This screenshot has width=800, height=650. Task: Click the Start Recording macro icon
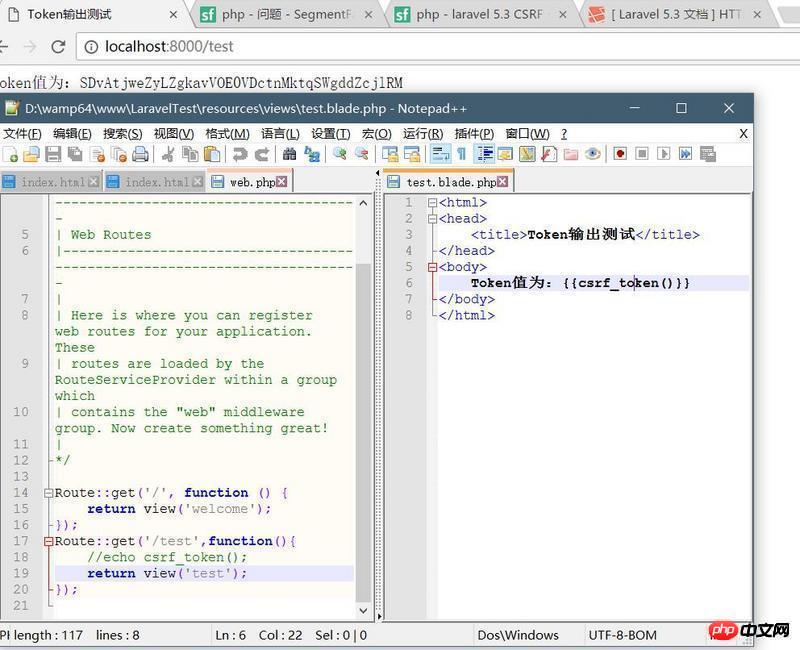[x=620, y=154]
